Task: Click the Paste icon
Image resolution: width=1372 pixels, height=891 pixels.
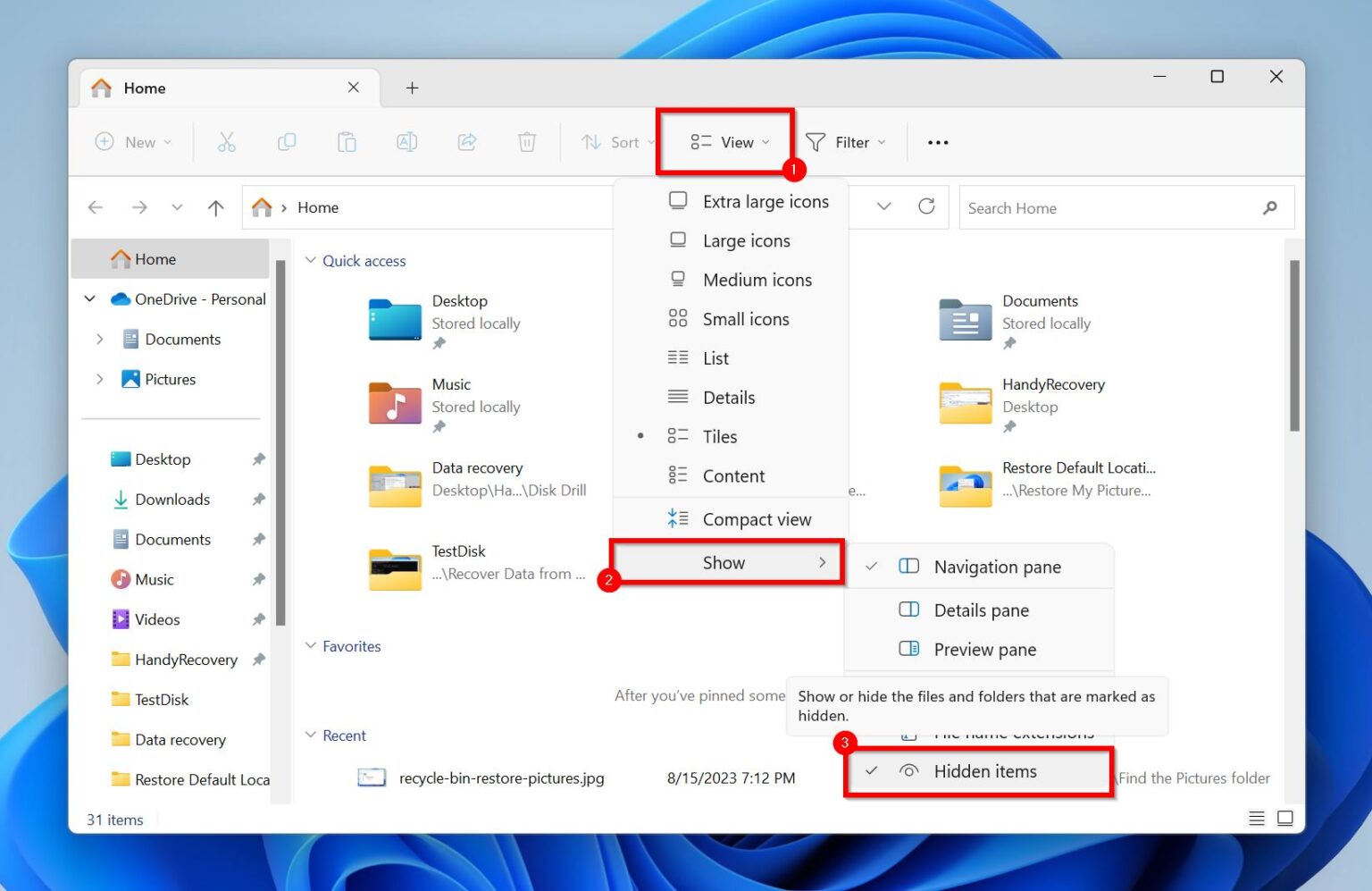Action: pos(347,142)
